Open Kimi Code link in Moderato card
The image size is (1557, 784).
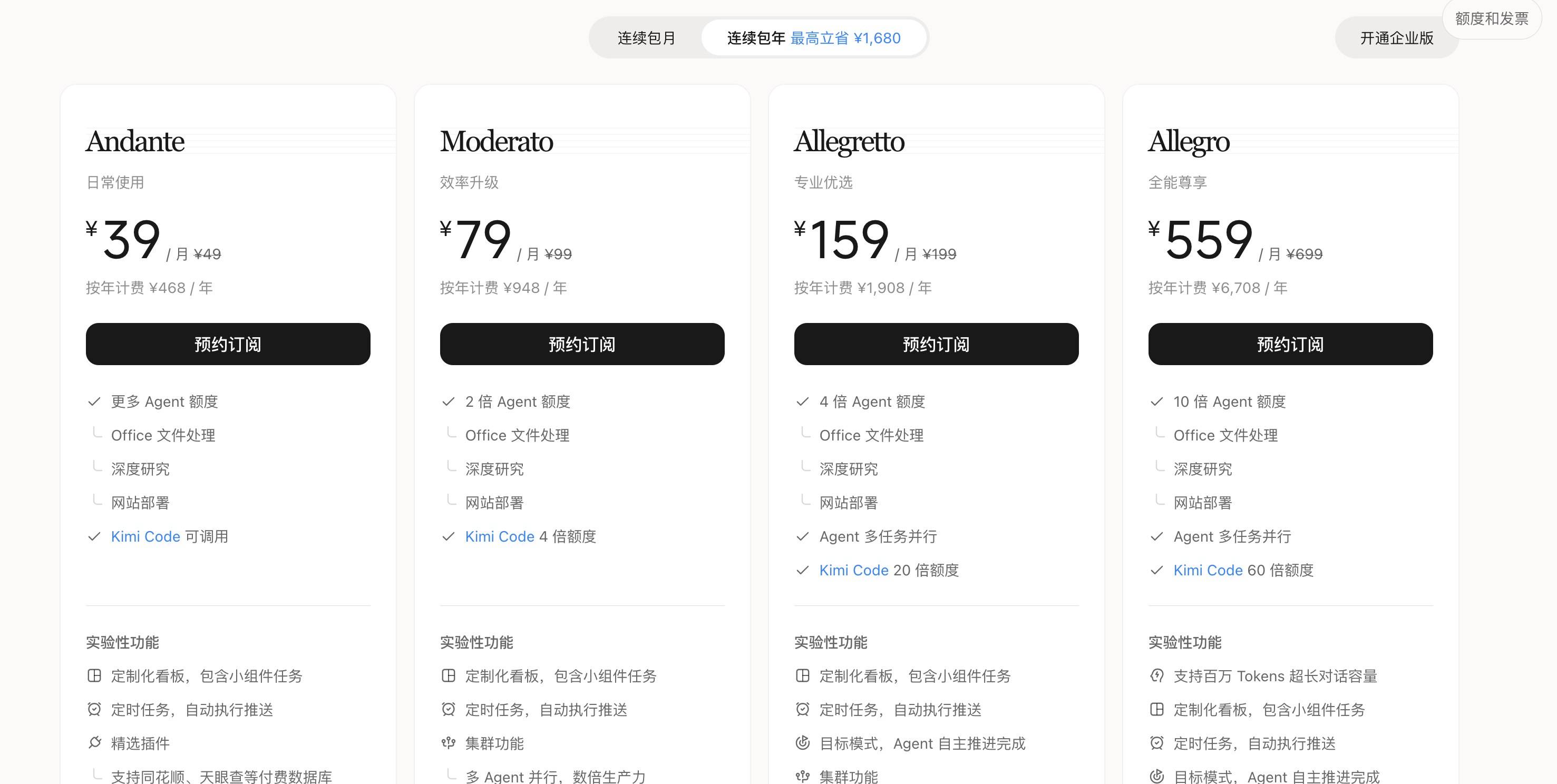coord(500,536)
